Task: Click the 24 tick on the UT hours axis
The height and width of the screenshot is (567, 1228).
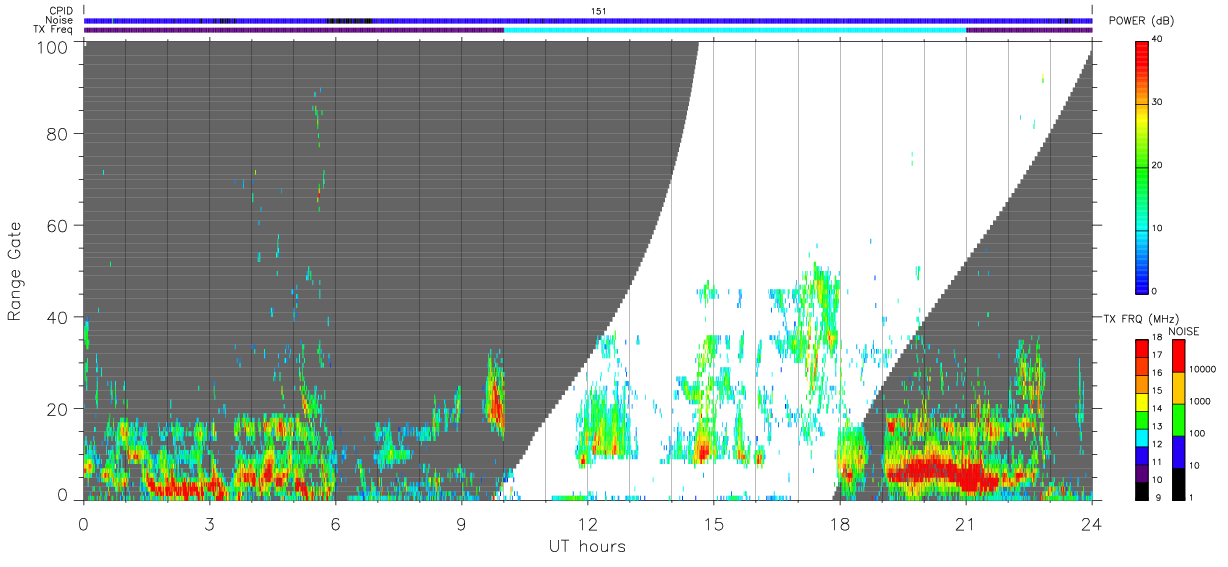Action: pos(1091,523)
